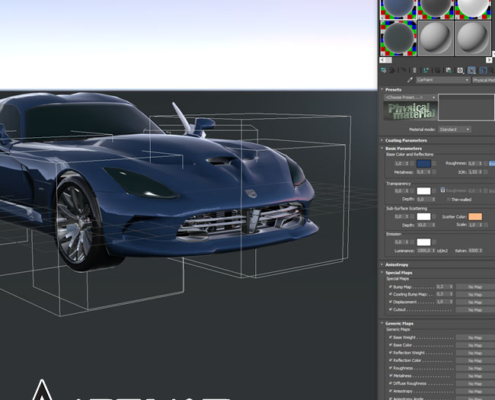Click the Put to Library icon
This screenshot has width=495, height=400.
point(449,70)
